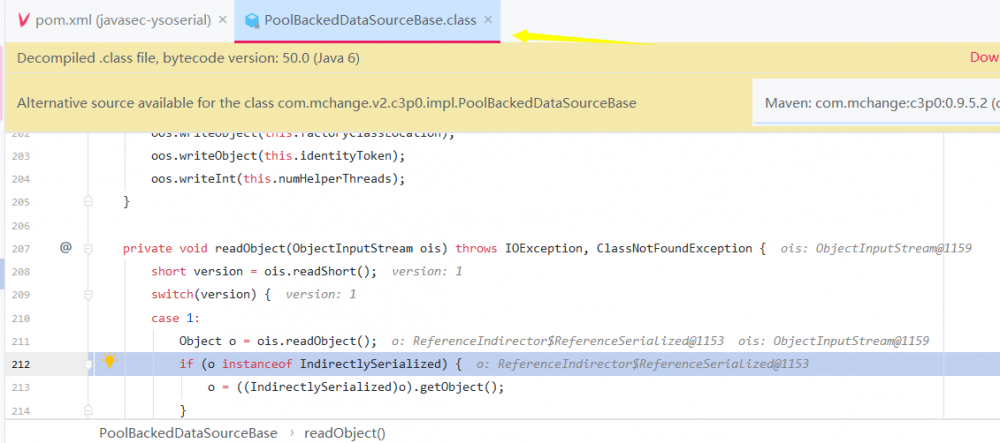The image size is (1000, 443).
Task: Click 'ClassNotFoundException' in the readObject signature
Action: tap(674, 248)
